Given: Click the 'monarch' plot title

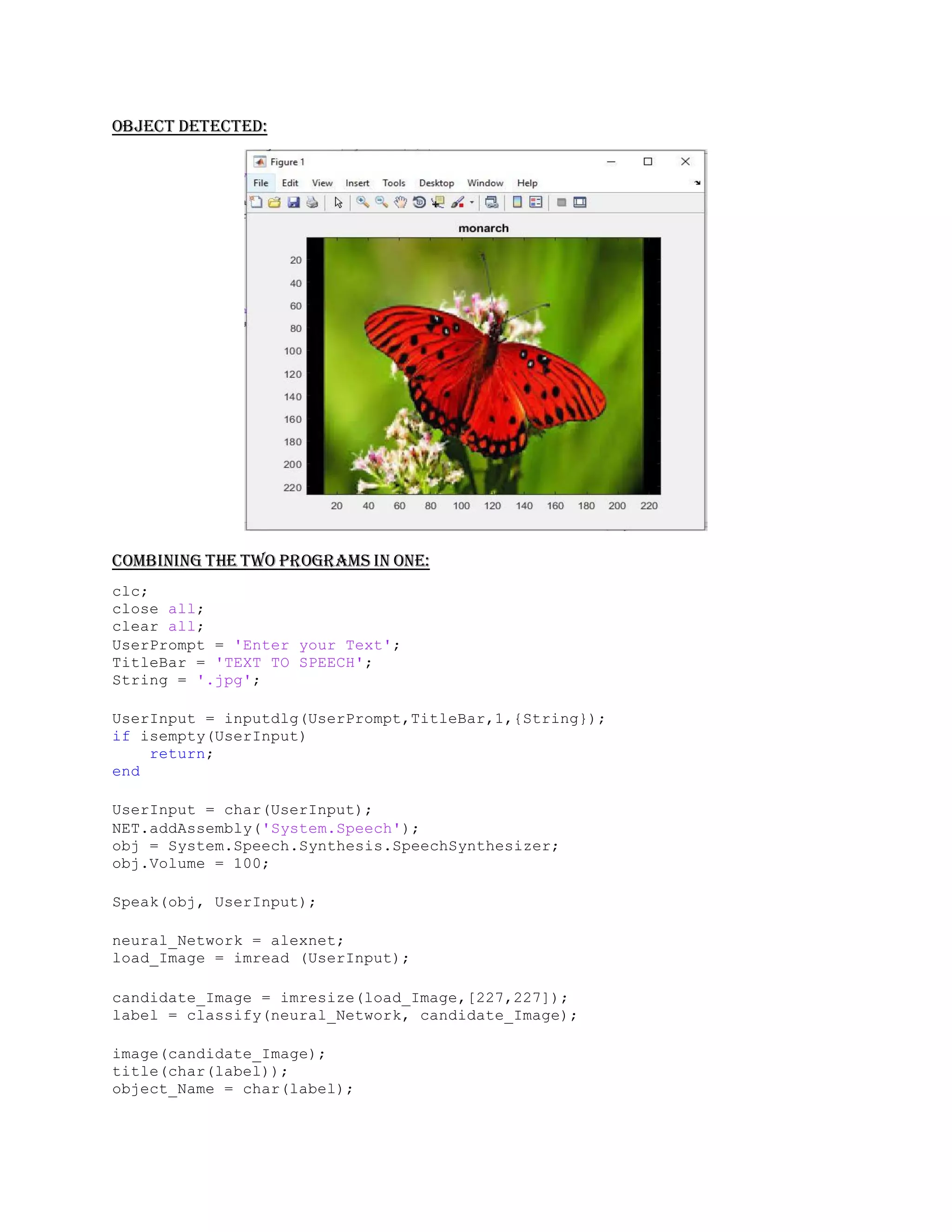Looking at the screenshot, I should (483, 228).
